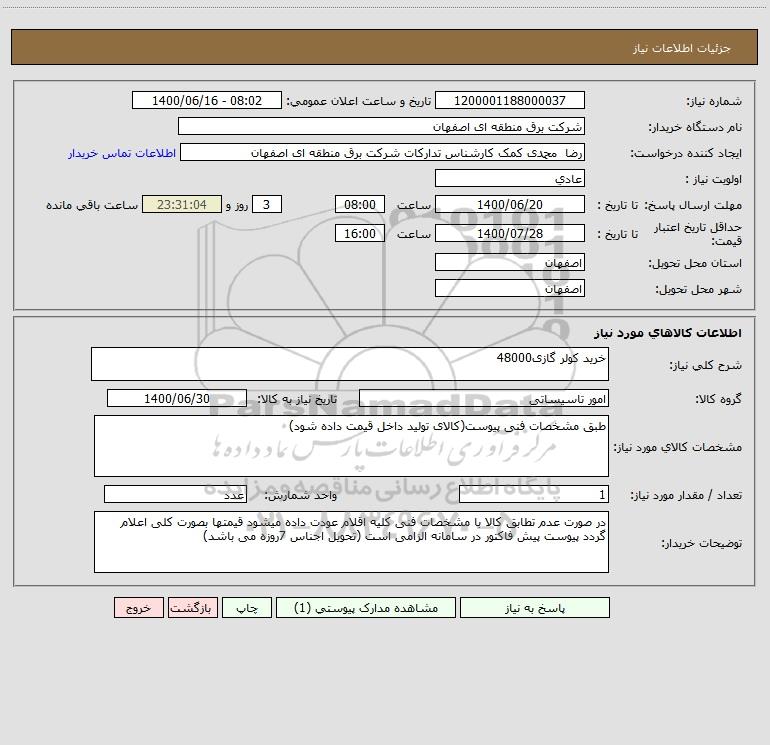Viewport: 770px width, 745px height.
Task: Click response deadline date field 1400/06/20
Action: [x=510, y=204]
